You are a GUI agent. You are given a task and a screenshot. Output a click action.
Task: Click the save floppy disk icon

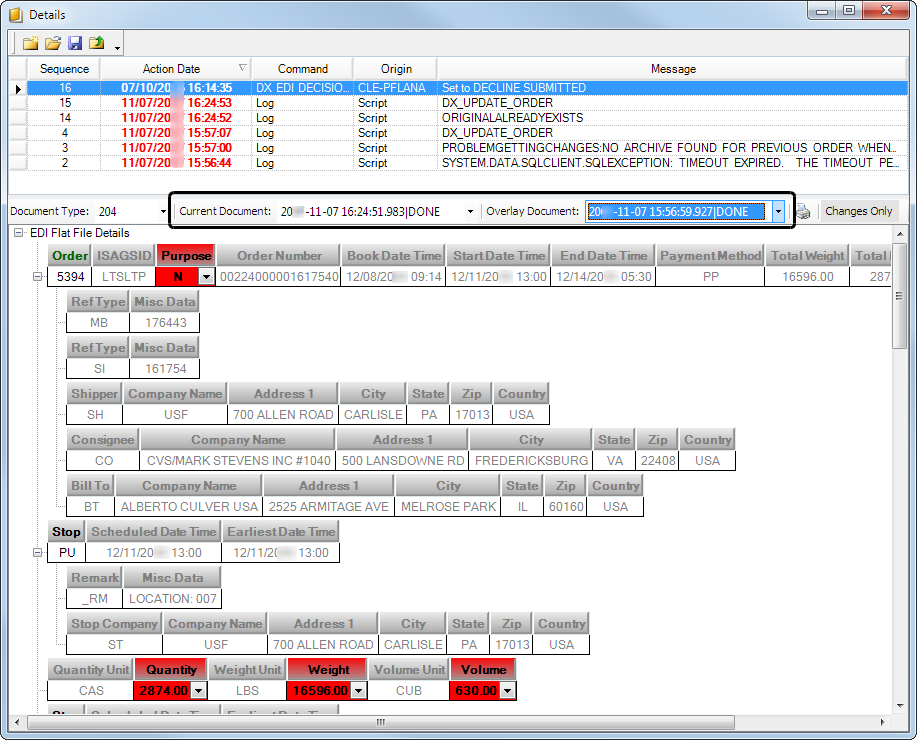75,44
